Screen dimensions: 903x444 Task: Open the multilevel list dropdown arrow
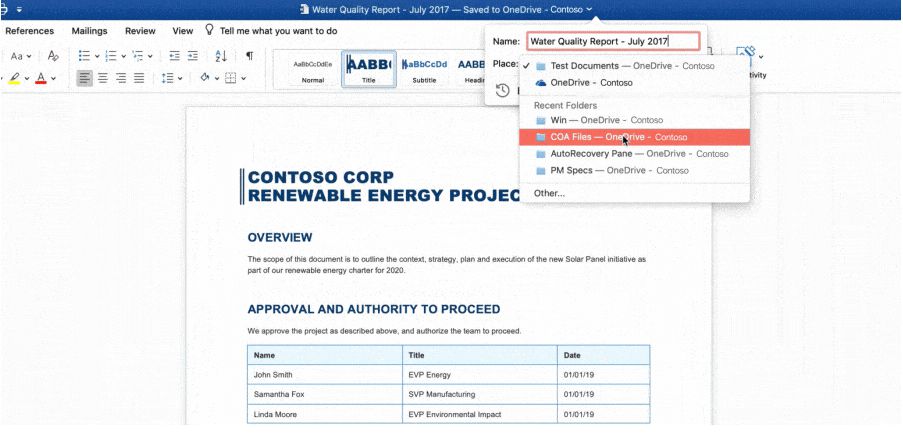[x=150, y=56]
